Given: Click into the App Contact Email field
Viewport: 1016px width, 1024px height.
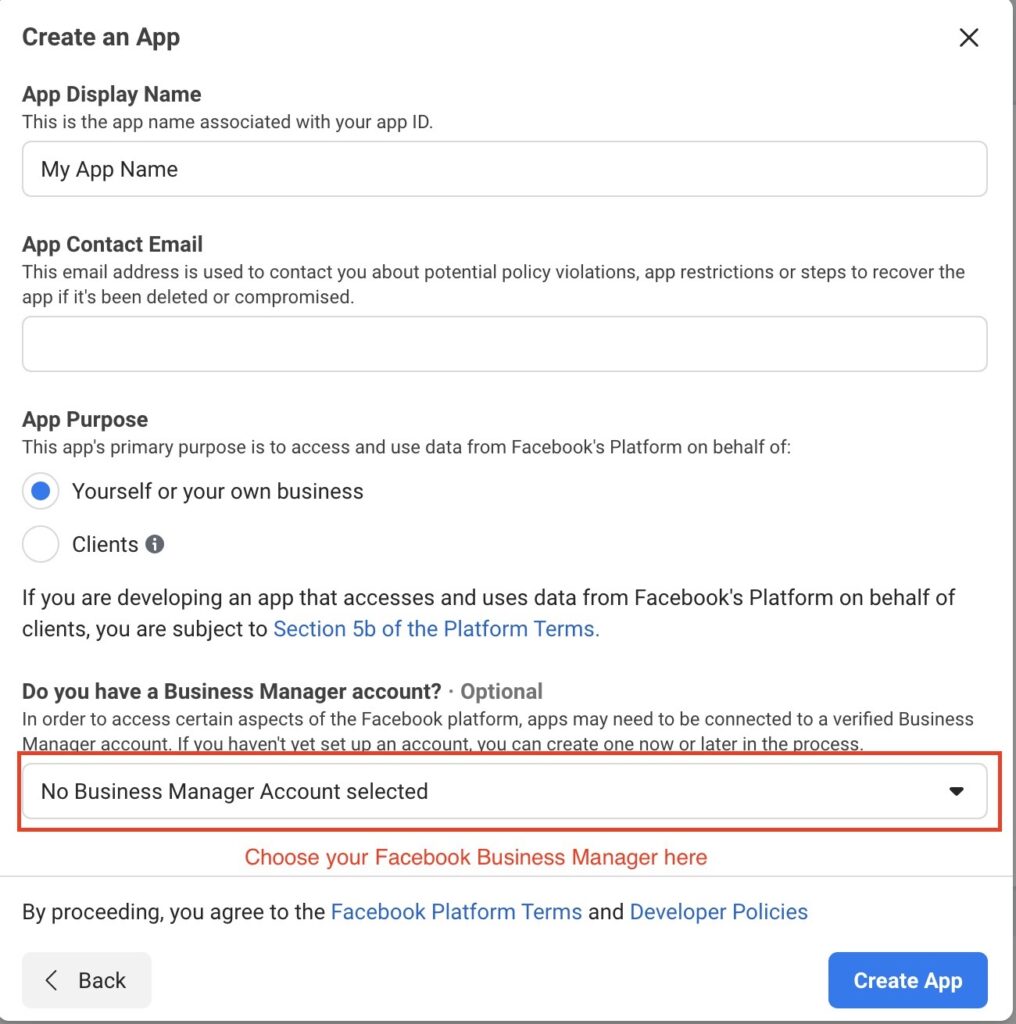Looking at the screenshot, I should [x=504, y=344].
